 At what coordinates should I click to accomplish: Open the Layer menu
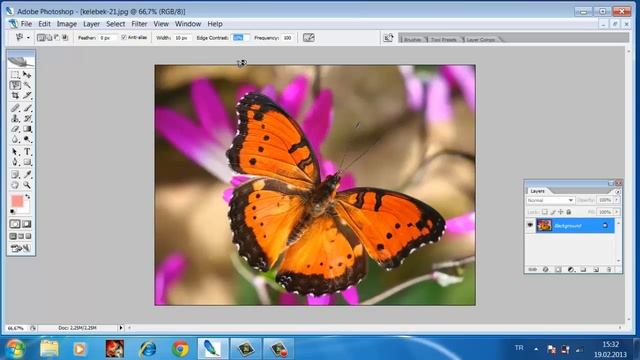tap(91, 24)
